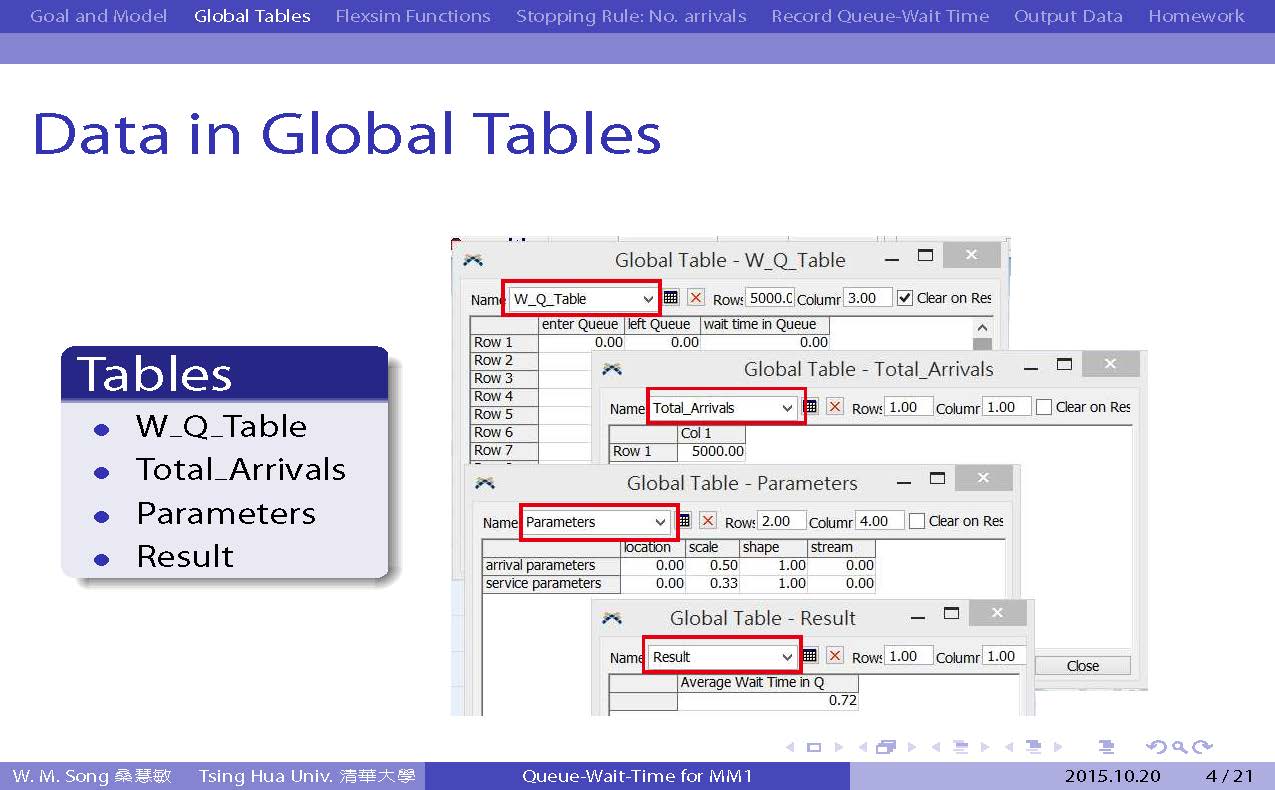The image size is (1275, 790).
Task: Open the Output Data section in header
Action: [x=1068, y=16]
